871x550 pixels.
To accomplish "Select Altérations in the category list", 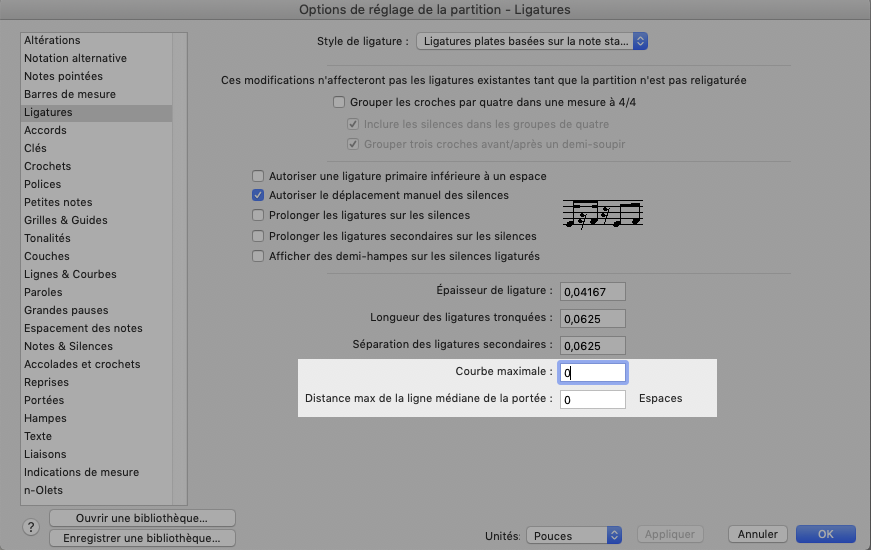I will point(52,40).
